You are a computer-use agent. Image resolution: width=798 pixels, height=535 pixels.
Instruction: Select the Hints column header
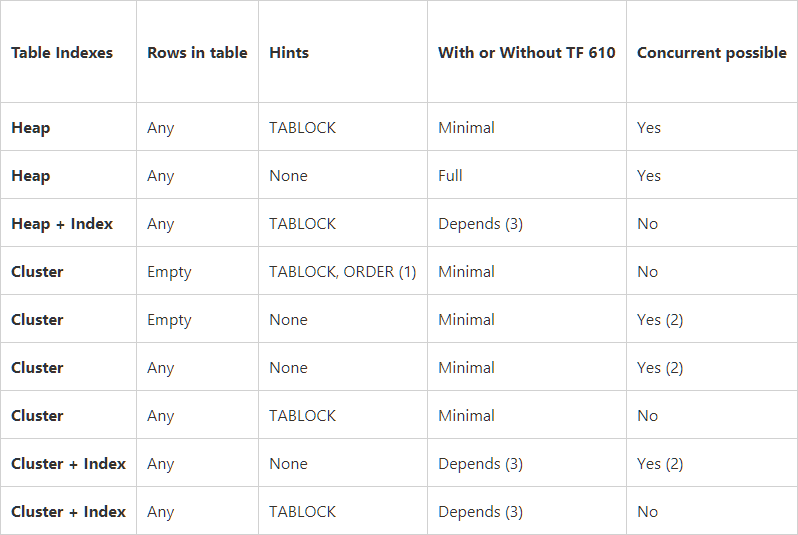click(x=289, y=53)
